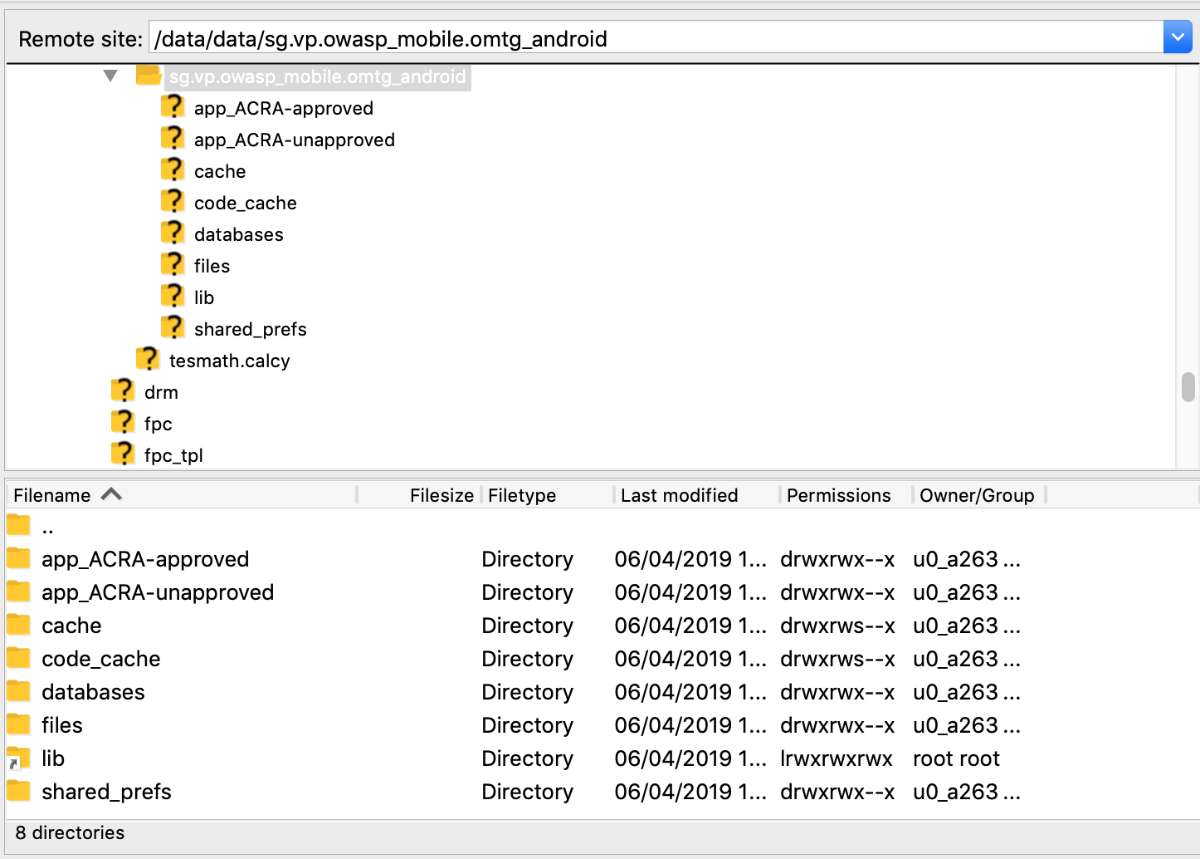Select databases node in the directory tree
The width and height of the screenshot is (1200, 859).
click(x=239, y=235)
